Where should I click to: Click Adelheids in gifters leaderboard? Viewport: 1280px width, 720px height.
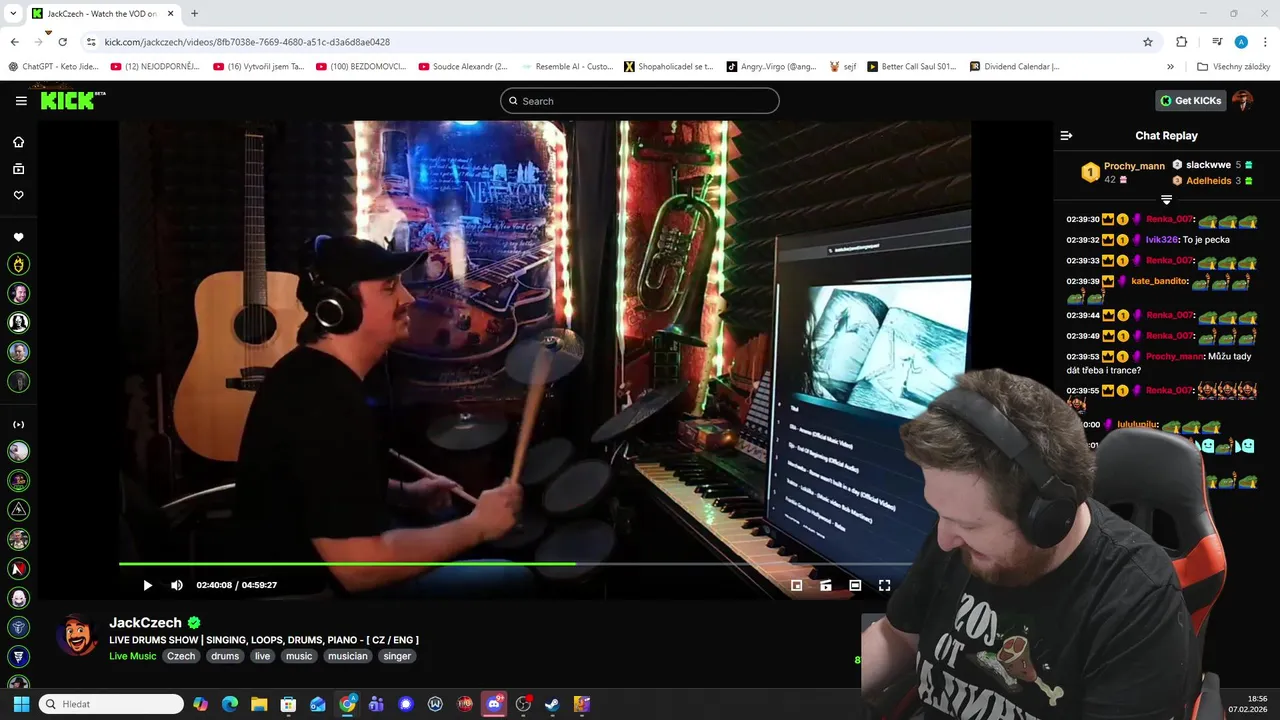tap(1208, 181)
